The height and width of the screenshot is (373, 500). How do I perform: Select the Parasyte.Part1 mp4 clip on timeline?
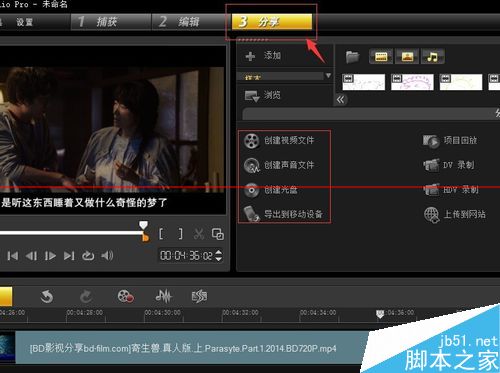[193, 348]
